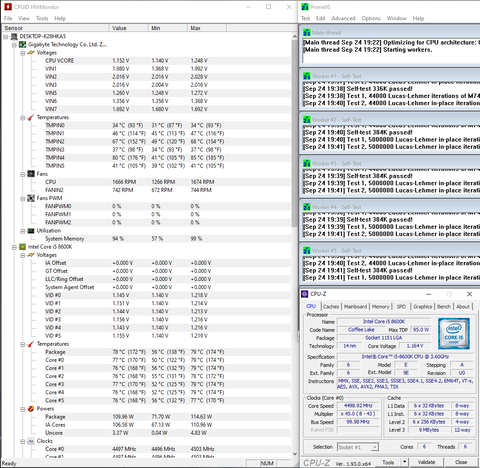The width and height of the screenshot is (480, 468).
Task: Open Prime95 Test menu
Action: pos(305,18)
